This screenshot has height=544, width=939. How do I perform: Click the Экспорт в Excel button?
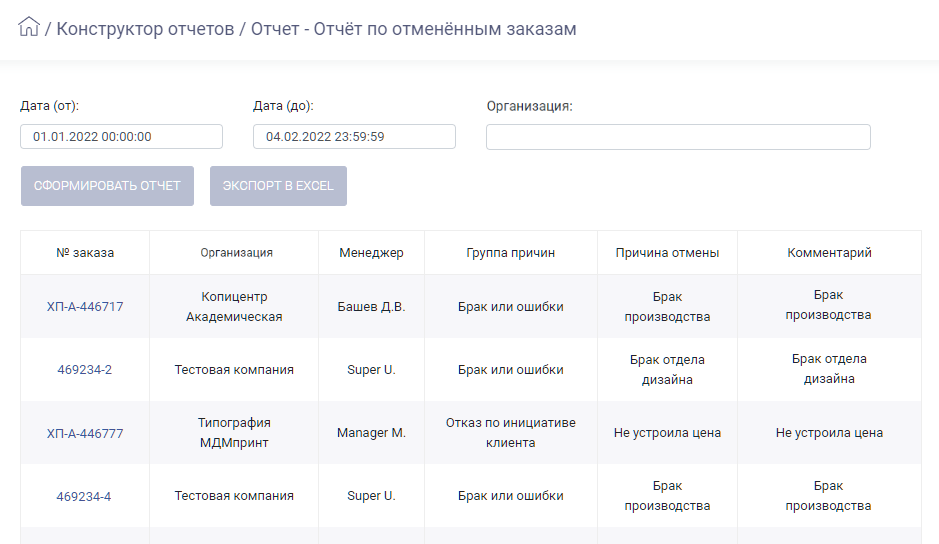278,186
